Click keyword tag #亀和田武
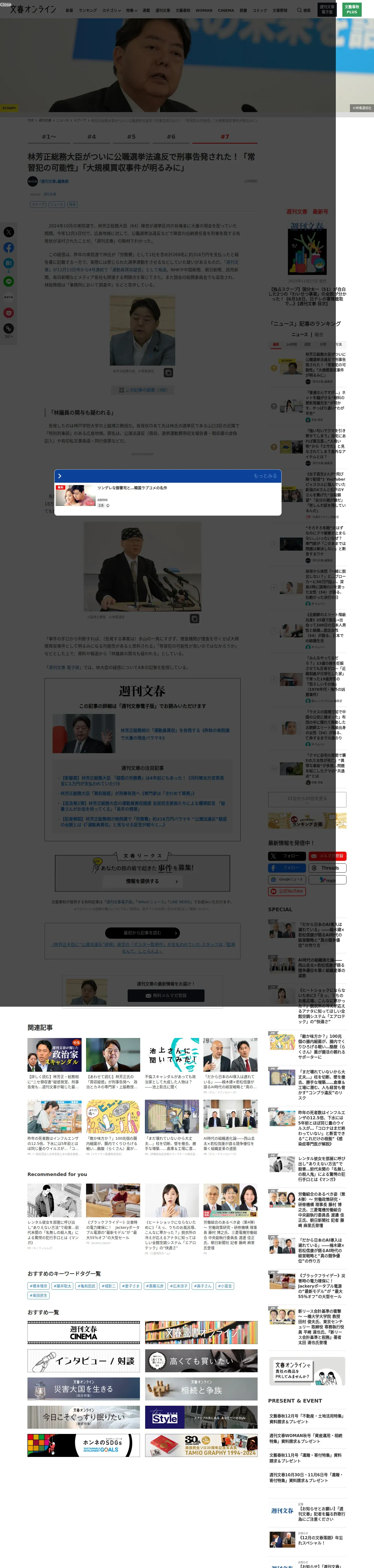Screen dimensions: 374x1568 87,1286
